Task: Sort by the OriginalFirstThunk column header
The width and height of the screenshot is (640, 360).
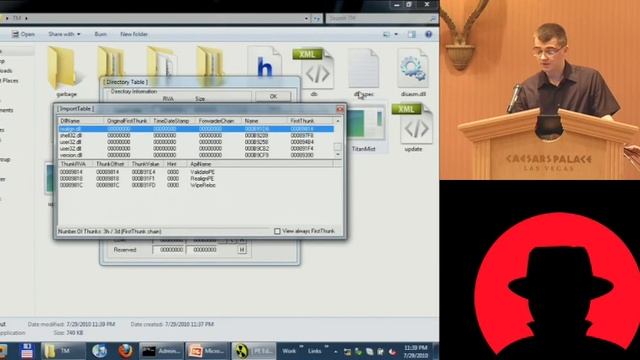Action: (x=127, y=121)
